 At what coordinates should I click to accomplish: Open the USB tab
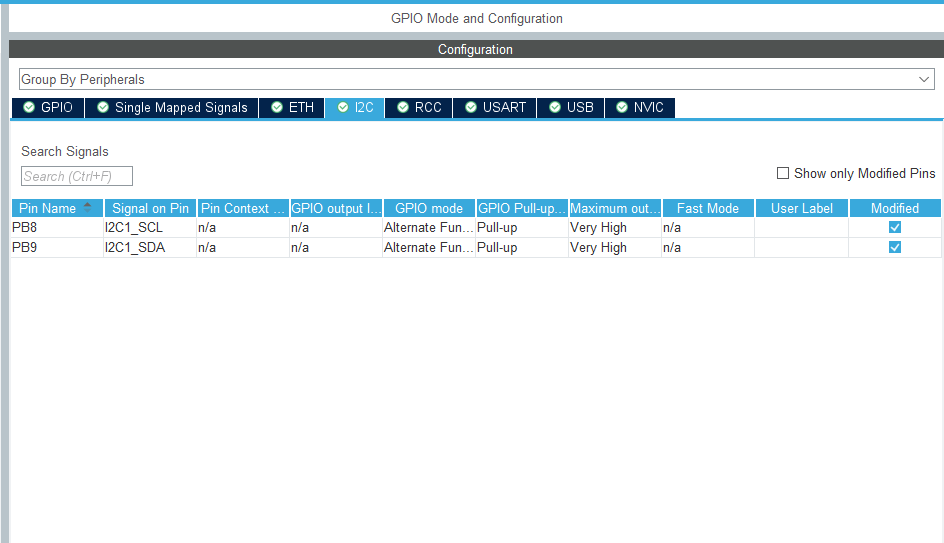(x=571, y=107)
